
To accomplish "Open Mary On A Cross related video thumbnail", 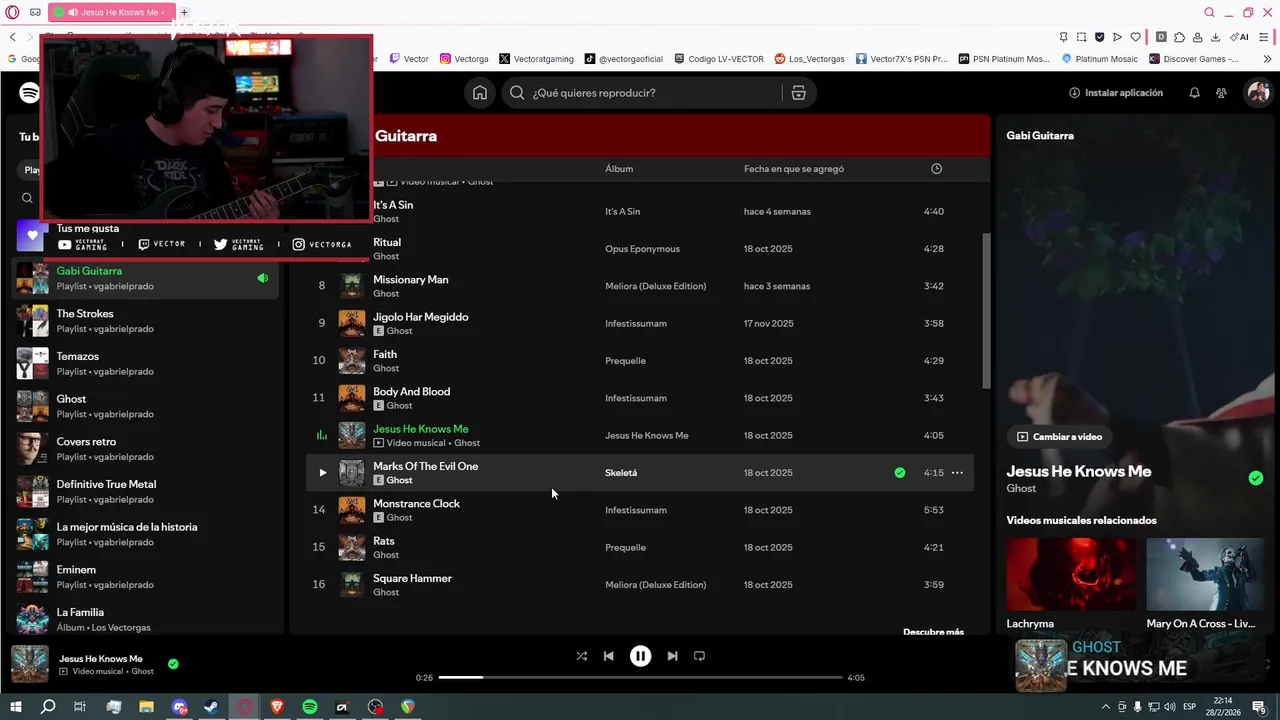I will pyautogui.click(x=1204, y=575).
